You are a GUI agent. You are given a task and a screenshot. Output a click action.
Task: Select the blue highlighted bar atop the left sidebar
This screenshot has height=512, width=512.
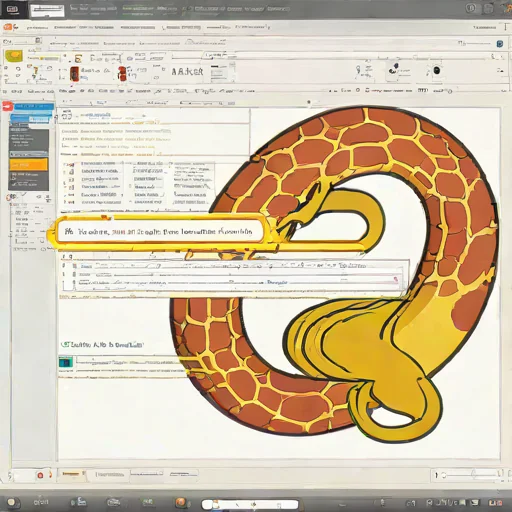(x=33, y=106)
